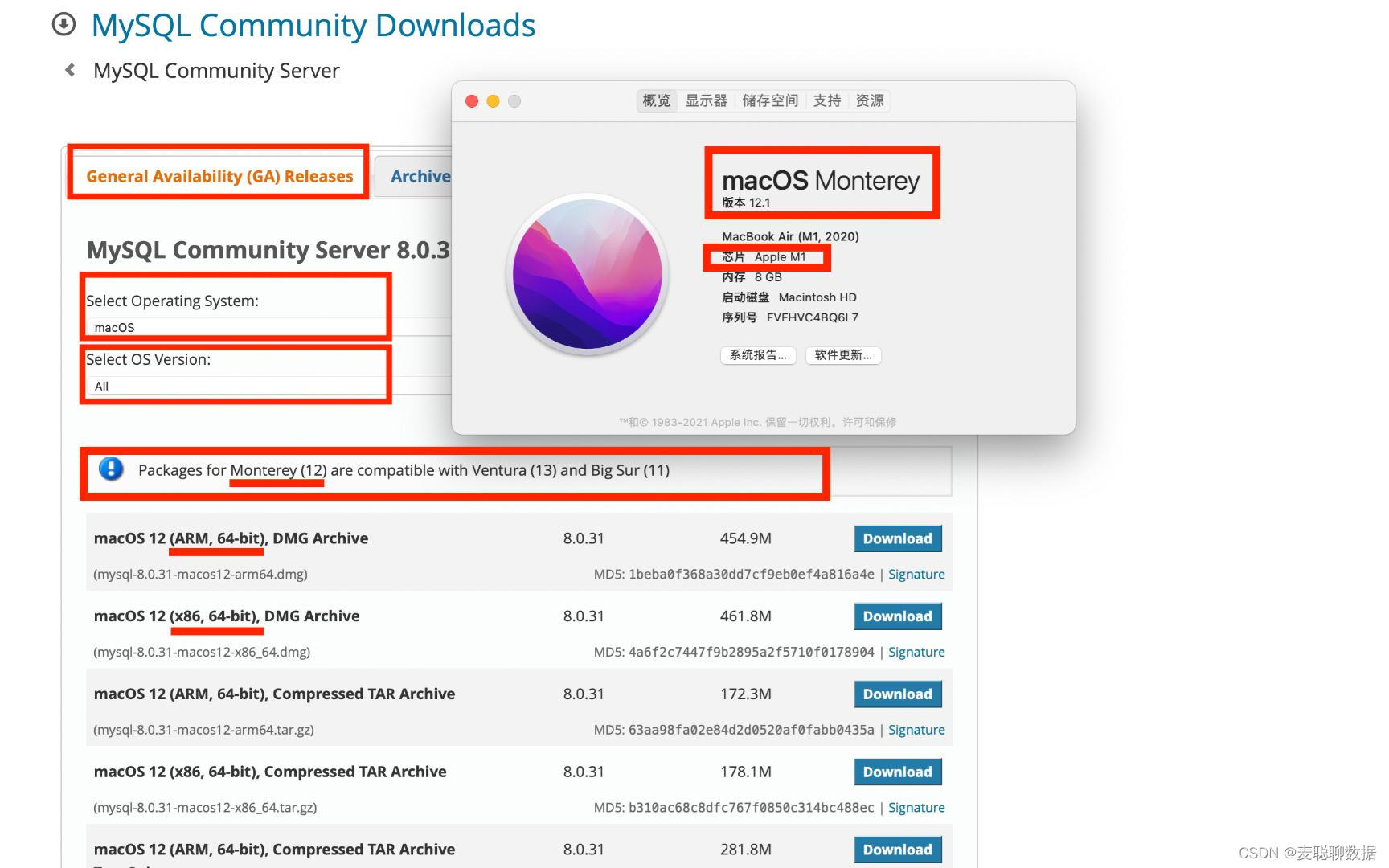This screenshot has height=868, width=1389.
Task: Select the 概览 tab in About This Mac
Action: (657, 100)
